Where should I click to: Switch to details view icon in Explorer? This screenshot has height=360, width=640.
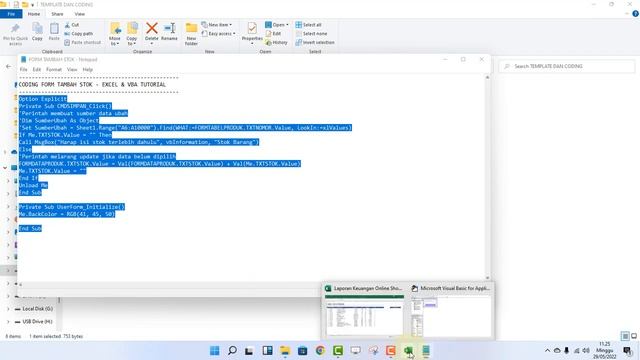(625, 336)
